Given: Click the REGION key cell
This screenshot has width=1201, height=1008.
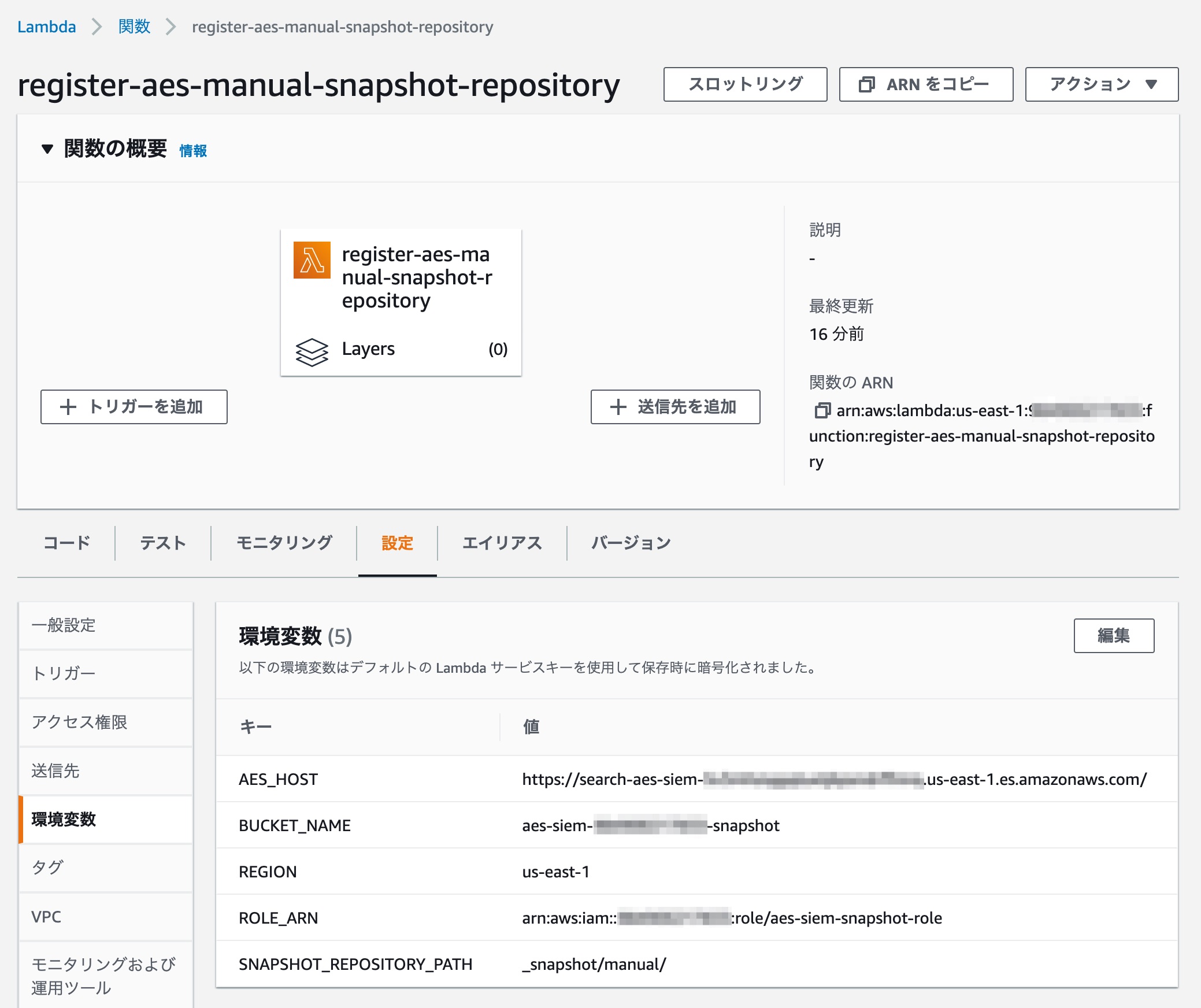Looking at the screenshot, I should tap(268, 872).
